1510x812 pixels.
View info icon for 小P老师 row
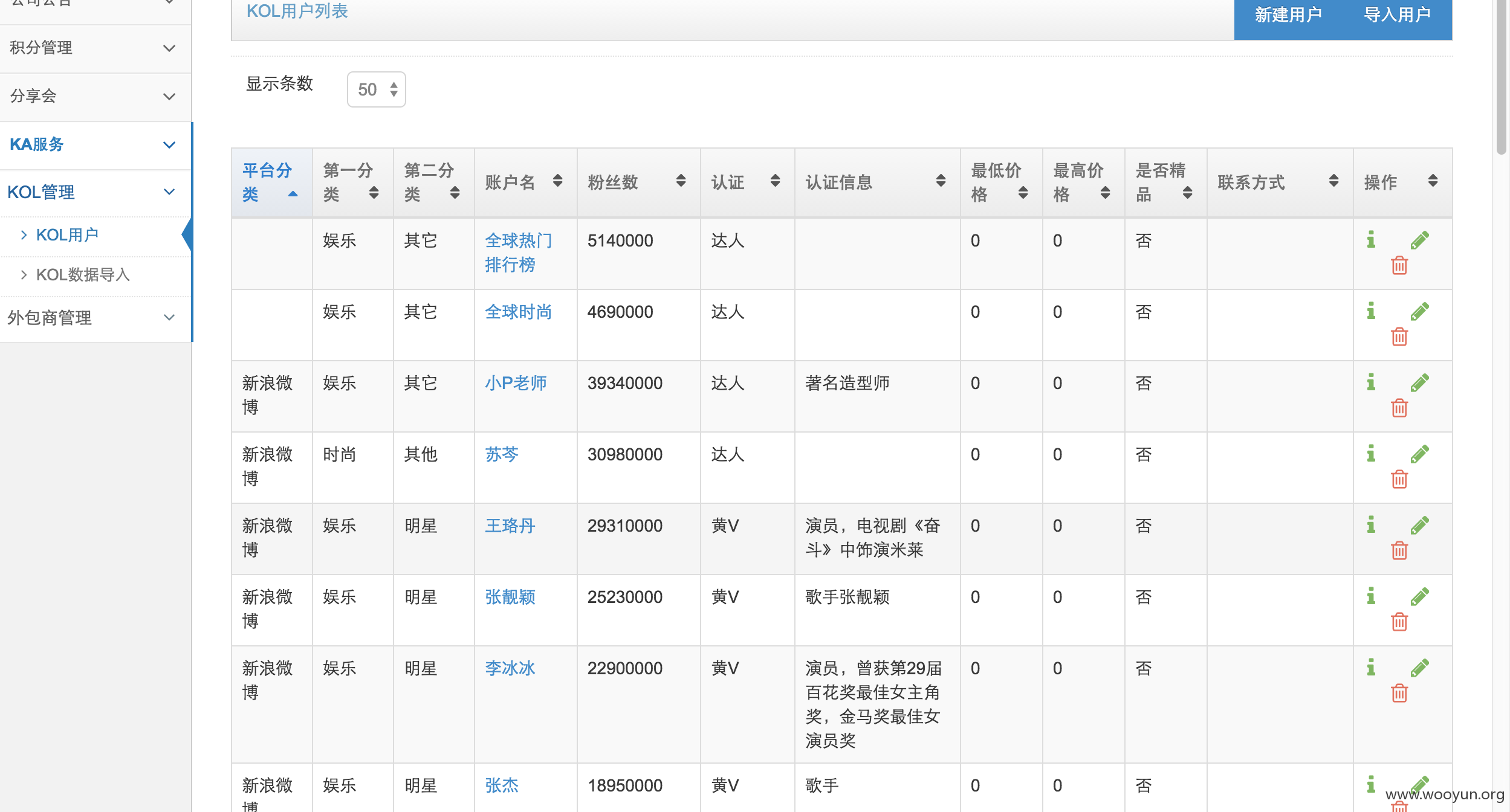[1371, 382]
